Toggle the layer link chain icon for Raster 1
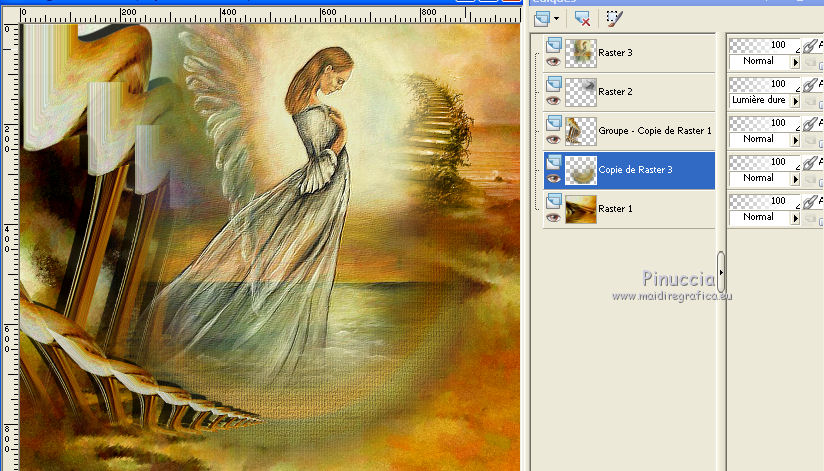This screenshot has width=824, height=471. [x=811, y=201]
